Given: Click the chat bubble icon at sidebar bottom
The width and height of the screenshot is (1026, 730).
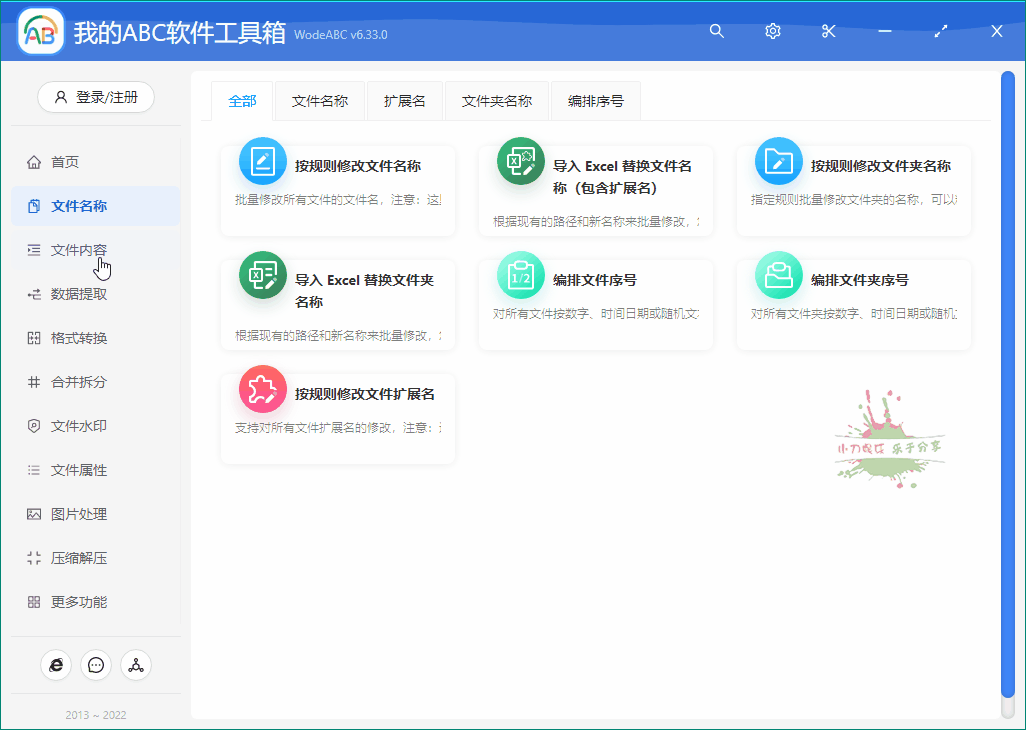Looking at the screenshot, I should (x=96, y=665).
